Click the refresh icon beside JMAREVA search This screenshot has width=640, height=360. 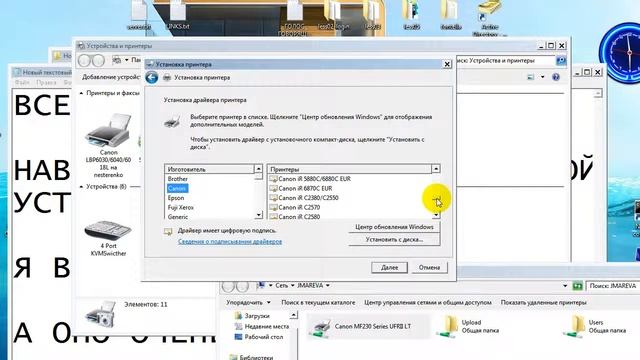pos(577,286)
